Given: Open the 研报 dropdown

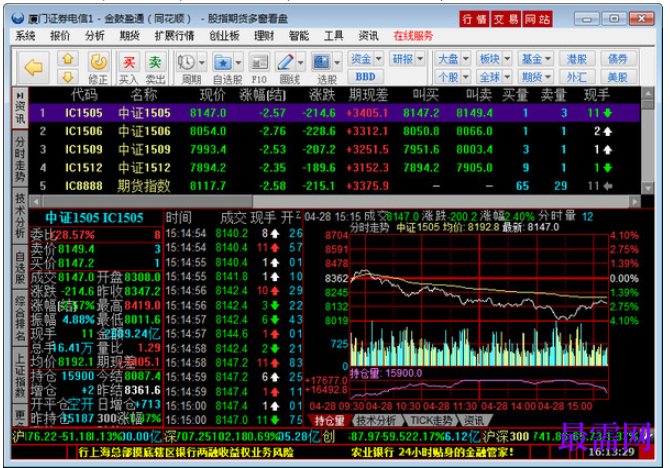Looking at the screenshot, I should pos(407,59).
